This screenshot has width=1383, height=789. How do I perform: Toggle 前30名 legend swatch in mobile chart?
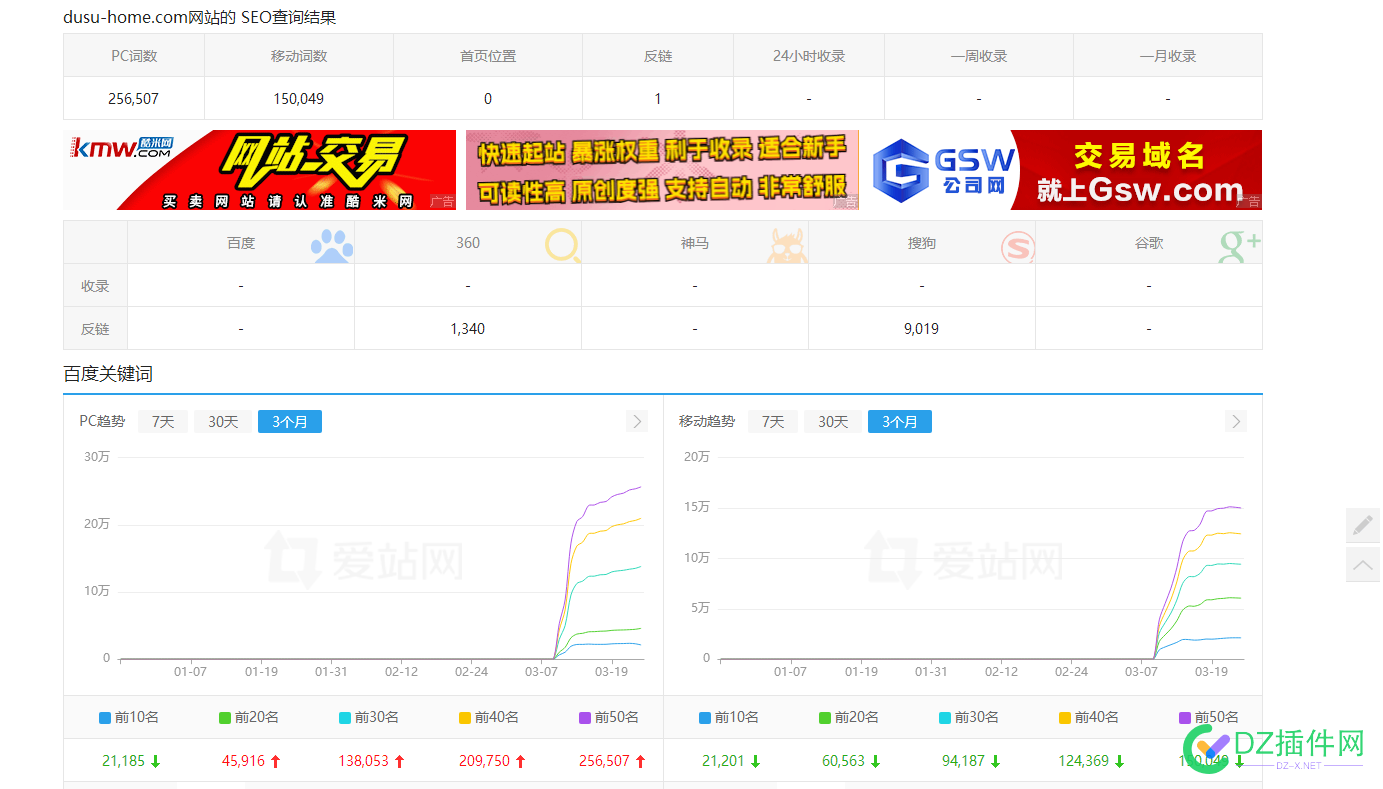coord(945,717)
